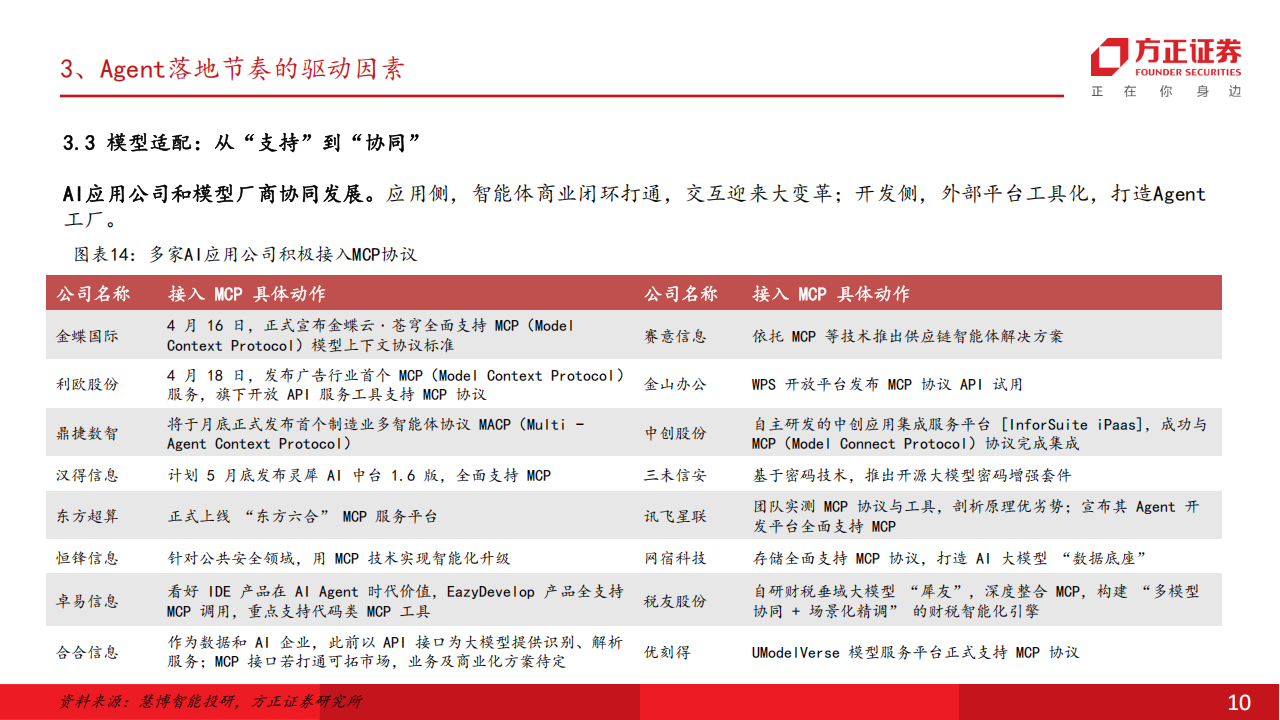The image size is (1280, 720).
Task: Click the 'WPS 开放平台发布 MCP' text
Action: 887,384
